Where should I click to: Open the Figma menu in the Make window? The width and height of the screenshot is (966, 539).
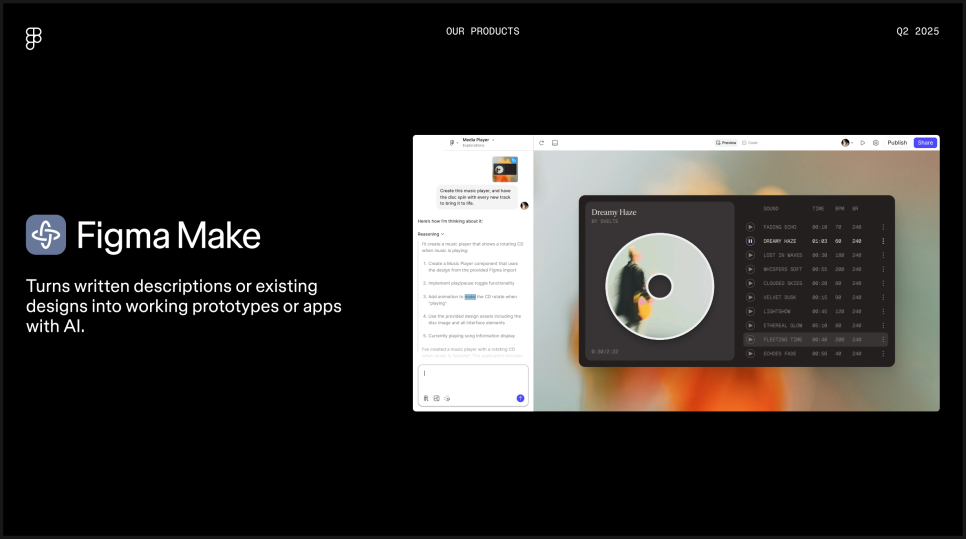[x=453, y=142]
